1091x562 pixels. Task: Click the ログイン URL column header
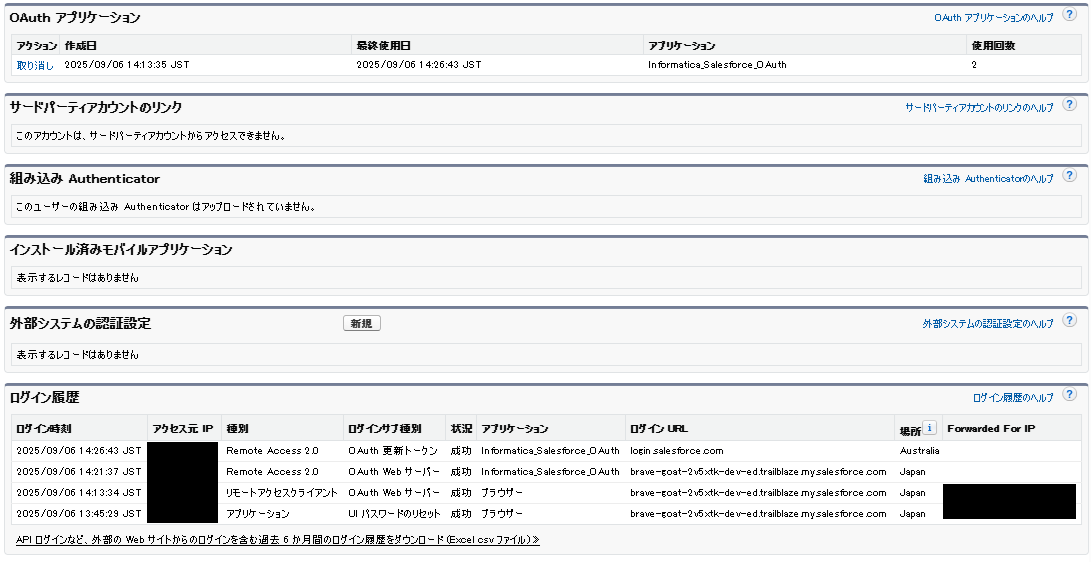coord(659,429)
